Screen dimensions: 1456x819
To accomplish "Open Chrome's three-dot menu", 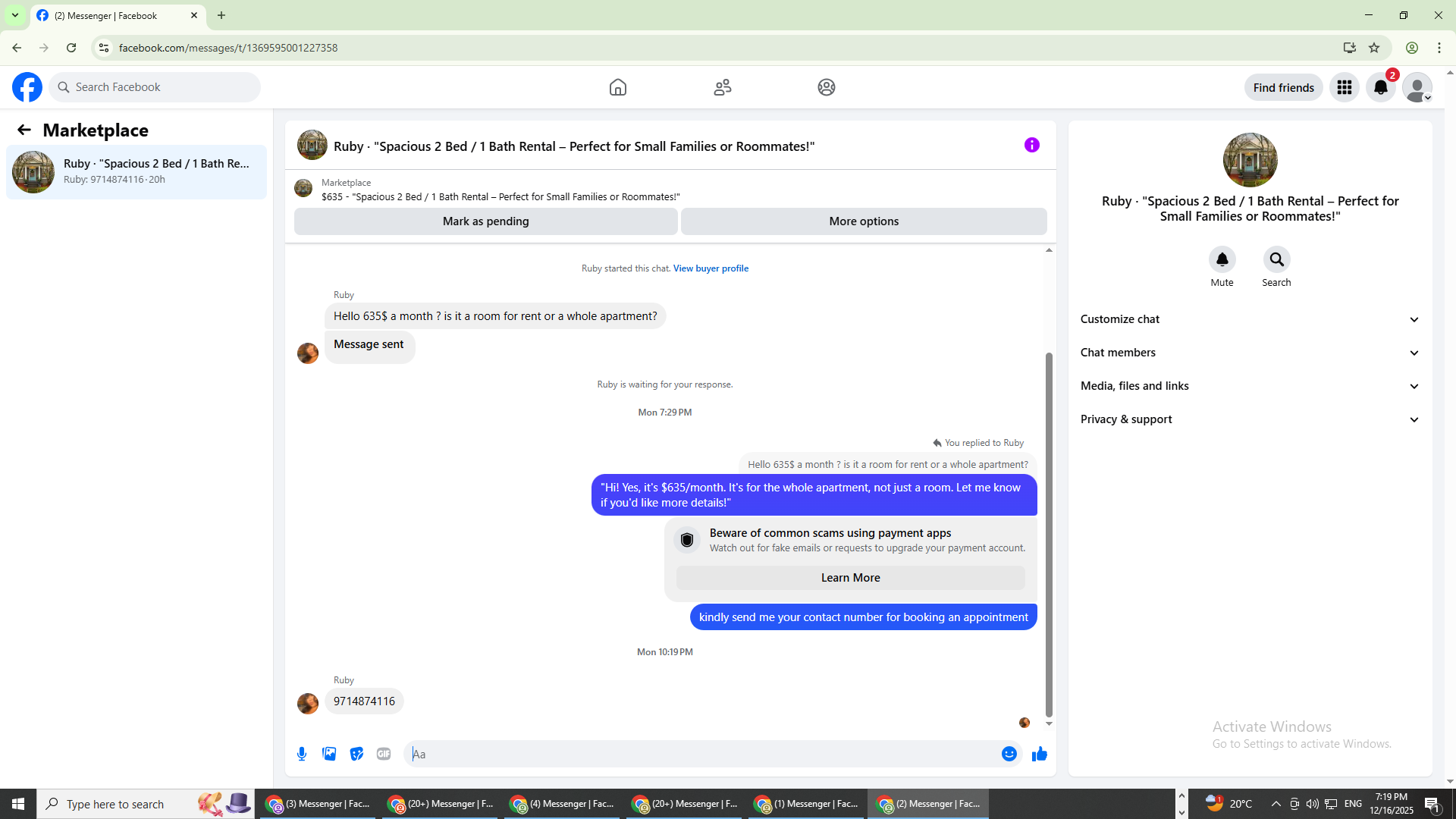I will coord(1439,48).
